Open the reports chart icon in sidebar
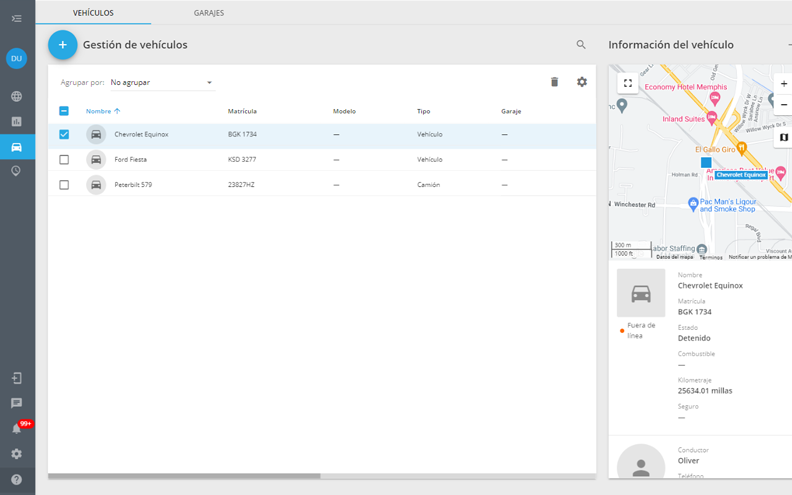 tap(17, 122)
